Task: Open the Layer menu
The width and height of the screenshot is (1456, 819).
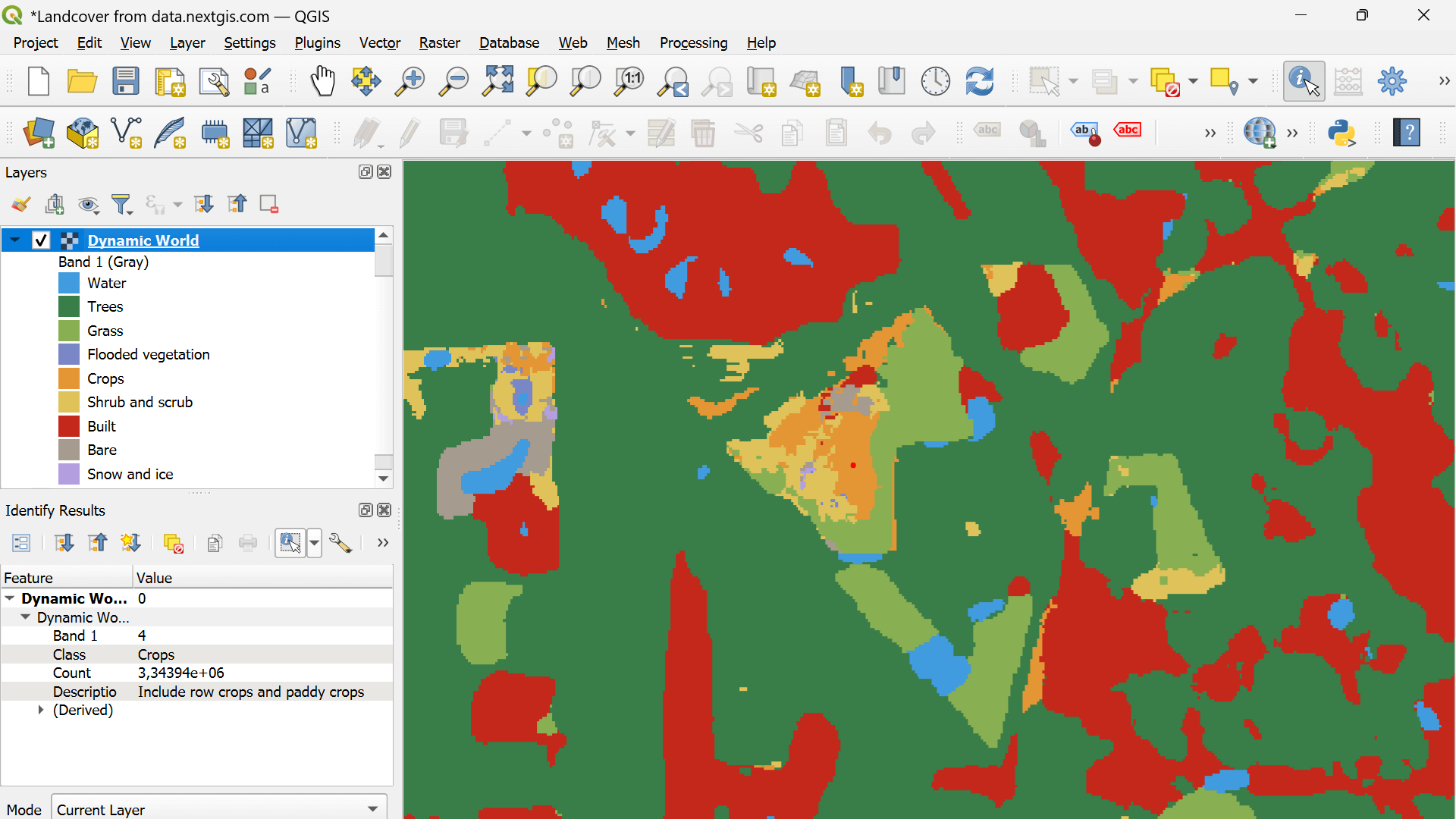Action: pos(187,42)
